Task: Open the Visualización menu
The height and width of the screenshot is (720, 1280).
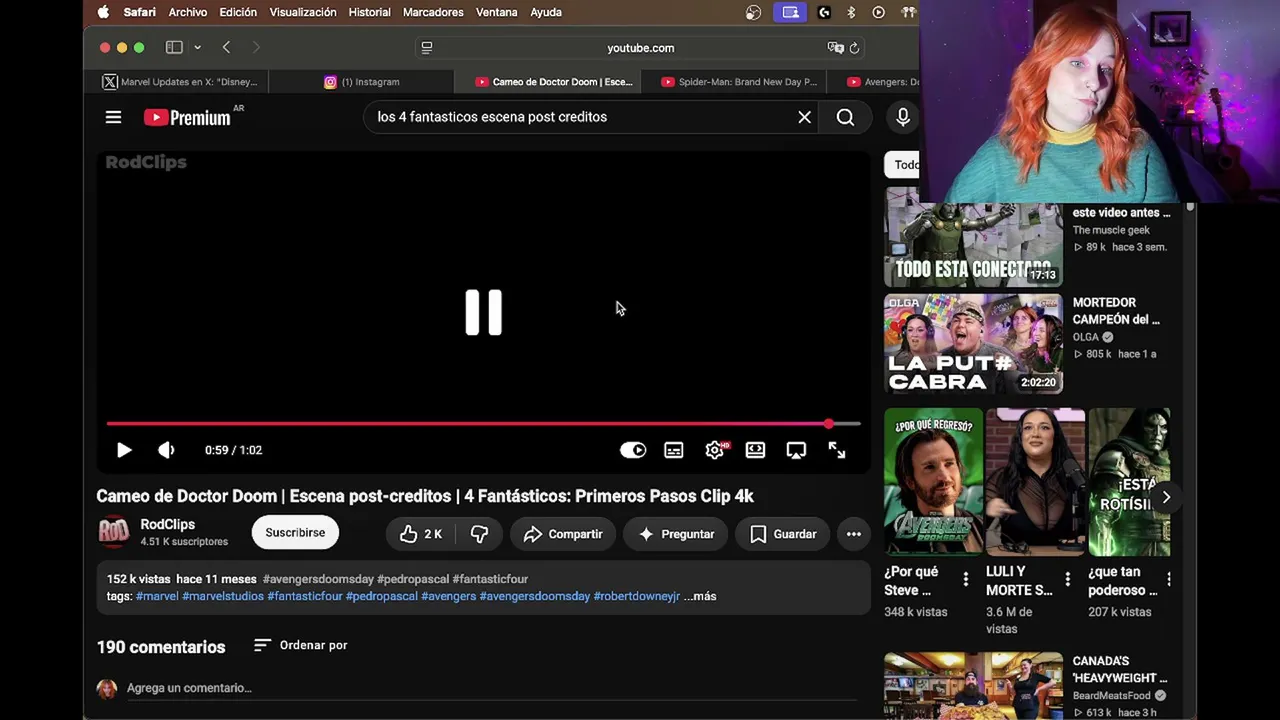Action: [303, 12]
